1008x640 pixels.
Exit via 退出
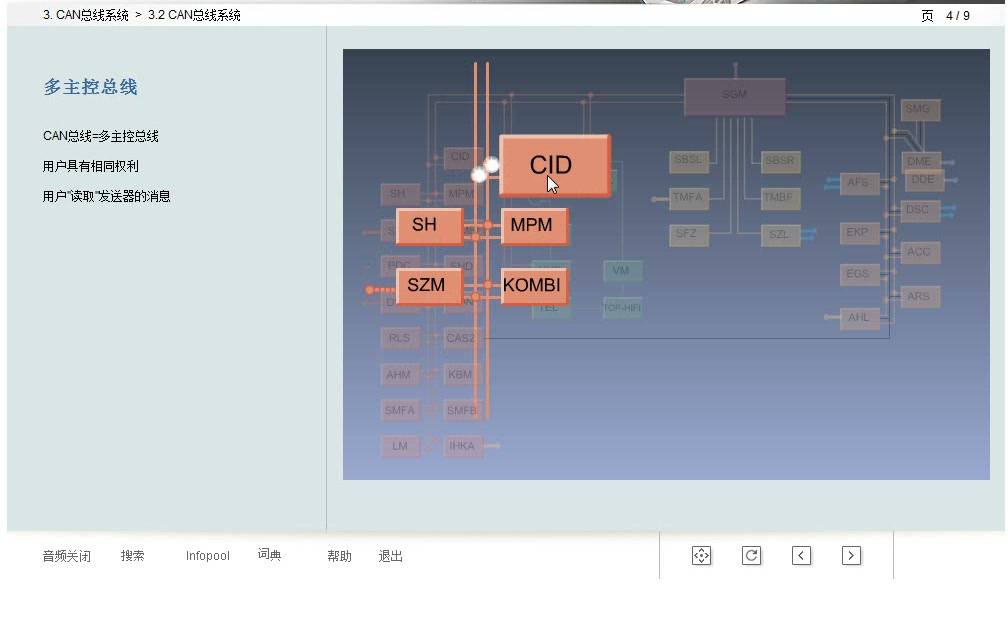(390, 556)
